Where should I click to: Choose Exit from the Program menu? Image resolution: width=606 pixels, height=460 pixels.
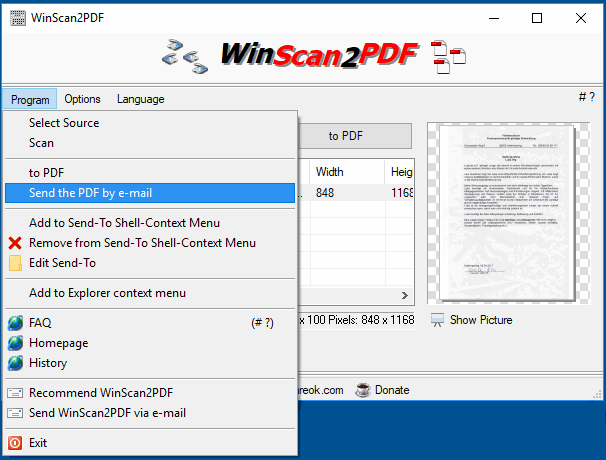[150, 443]
